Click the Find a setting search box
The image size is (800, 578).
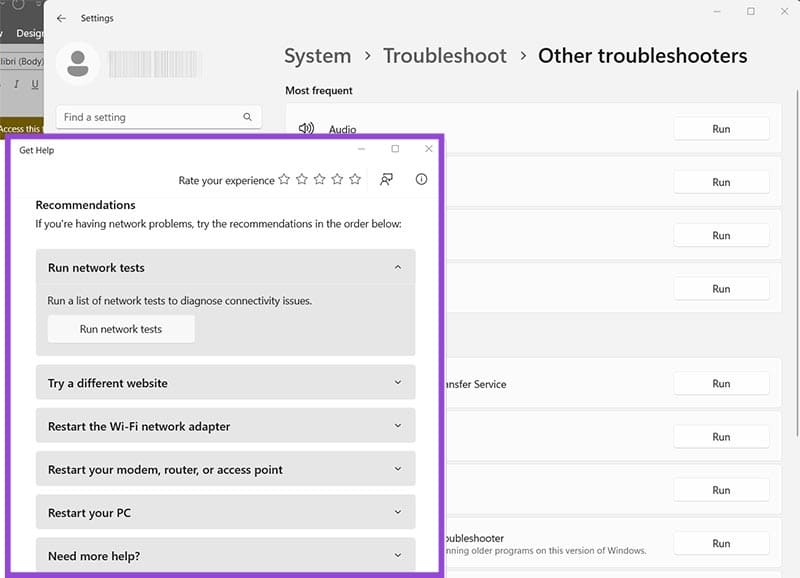tap(159, 117)
